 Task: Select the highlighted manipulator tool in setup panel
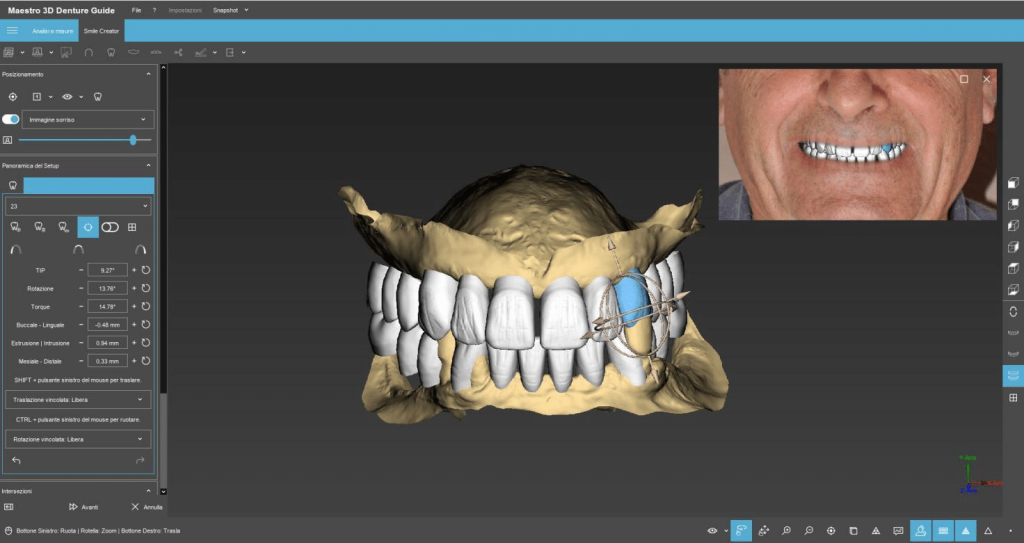coord(87,227)
